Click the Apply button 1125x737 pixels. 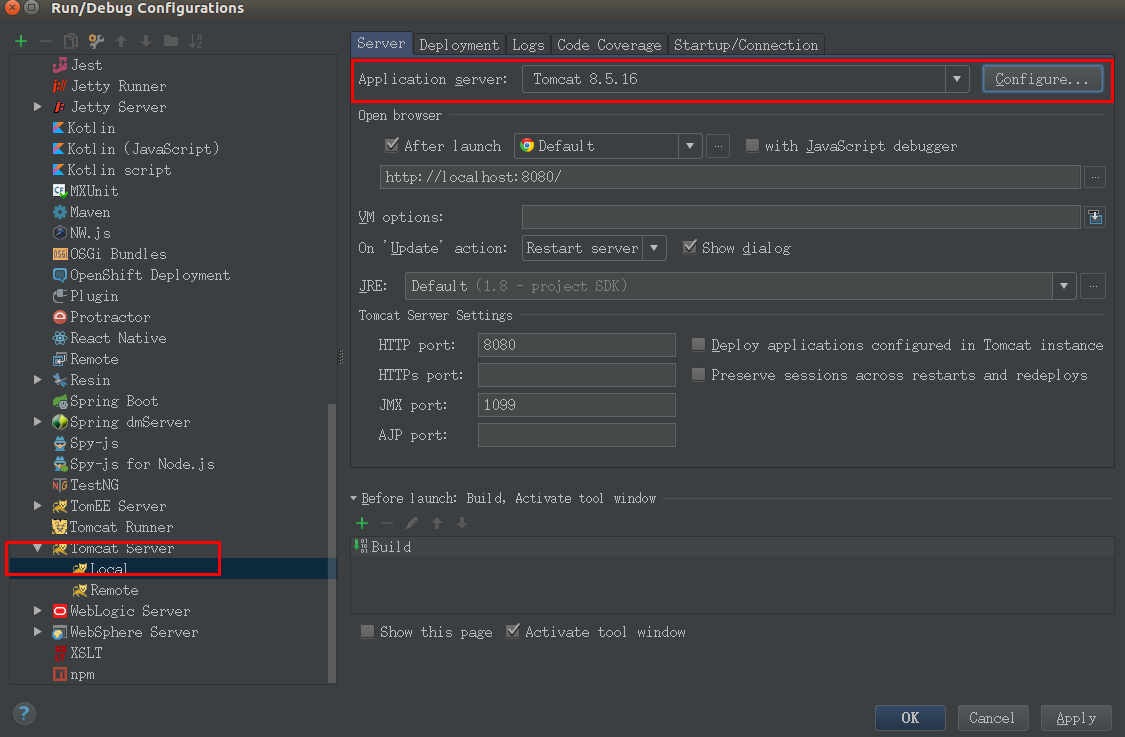point(1076,718)
